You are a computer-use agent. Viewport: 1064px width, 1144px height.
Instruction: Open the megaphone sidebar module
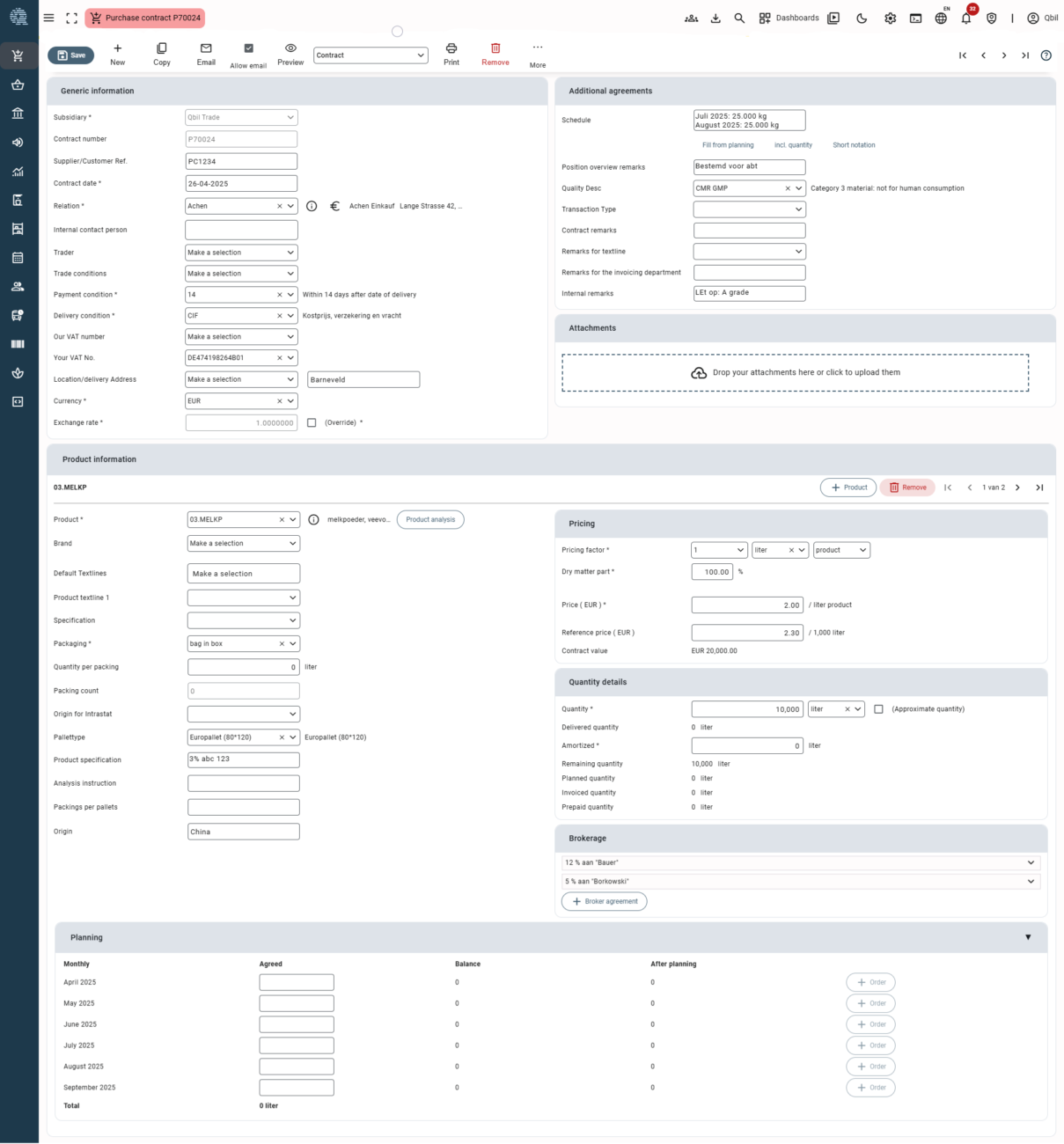coord(18,143)
